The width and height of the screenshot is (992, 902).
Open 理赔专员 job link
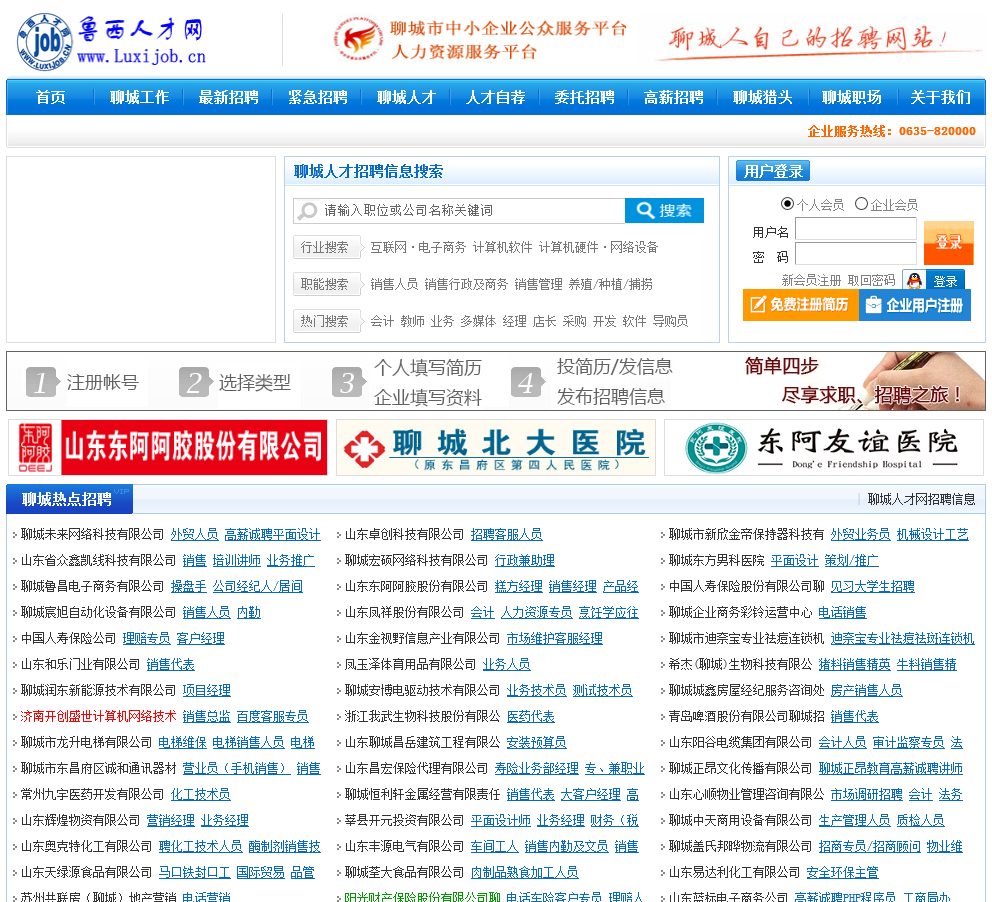click(x=146, y=639)
